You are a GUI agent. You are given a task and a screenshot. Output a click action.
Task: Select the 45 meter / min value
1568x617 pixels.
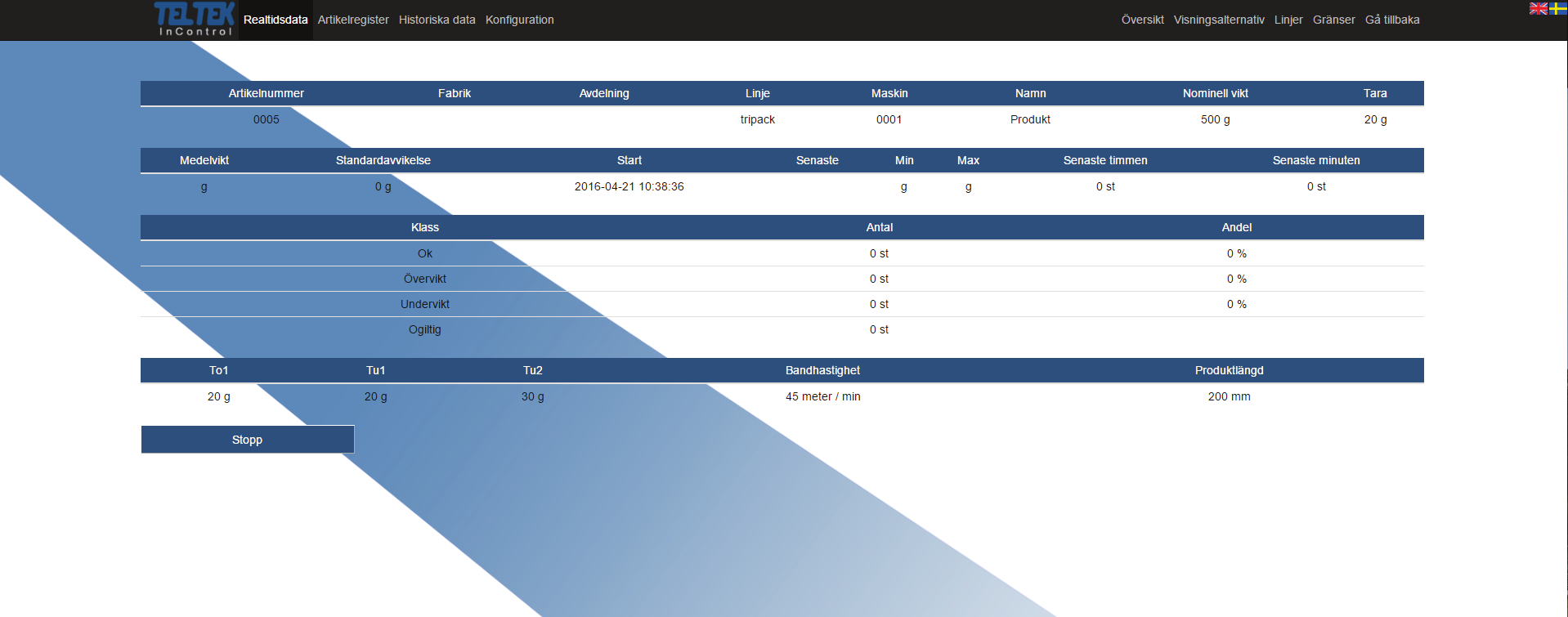[822, 396]
